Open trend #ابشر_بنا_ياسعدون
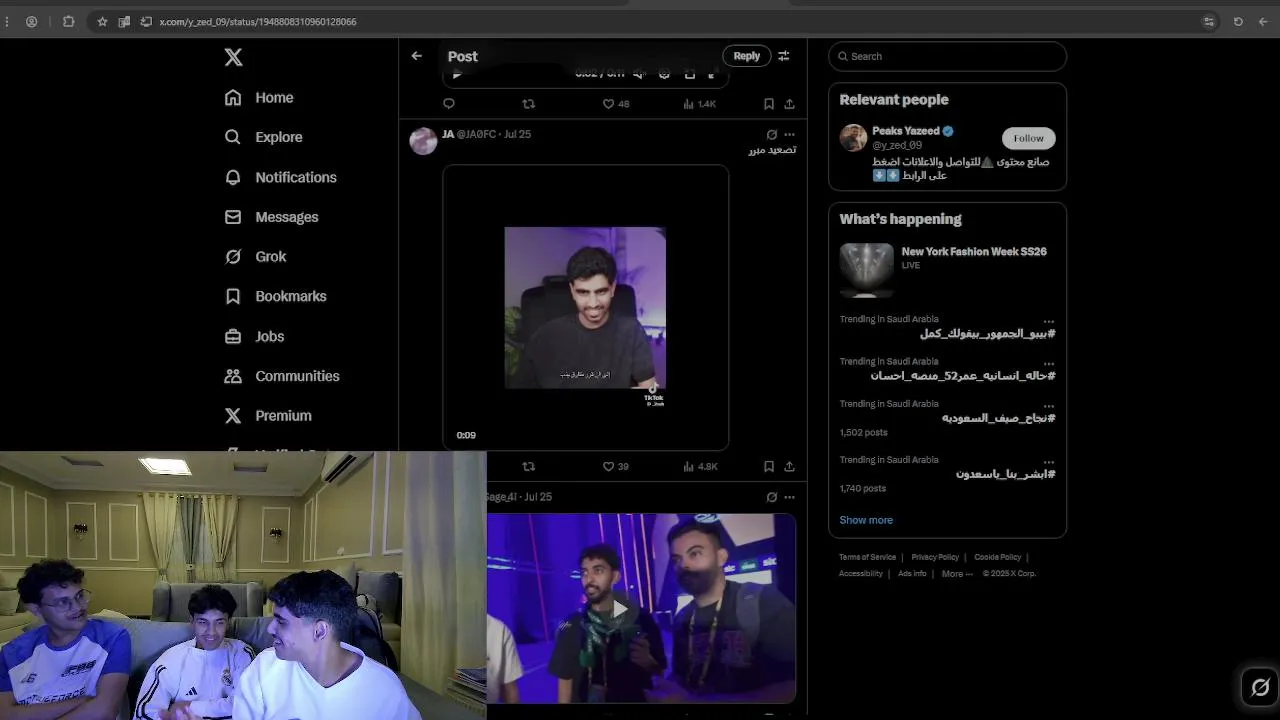This screenshot has width=1280, height=720. [x=1005, y=474]
